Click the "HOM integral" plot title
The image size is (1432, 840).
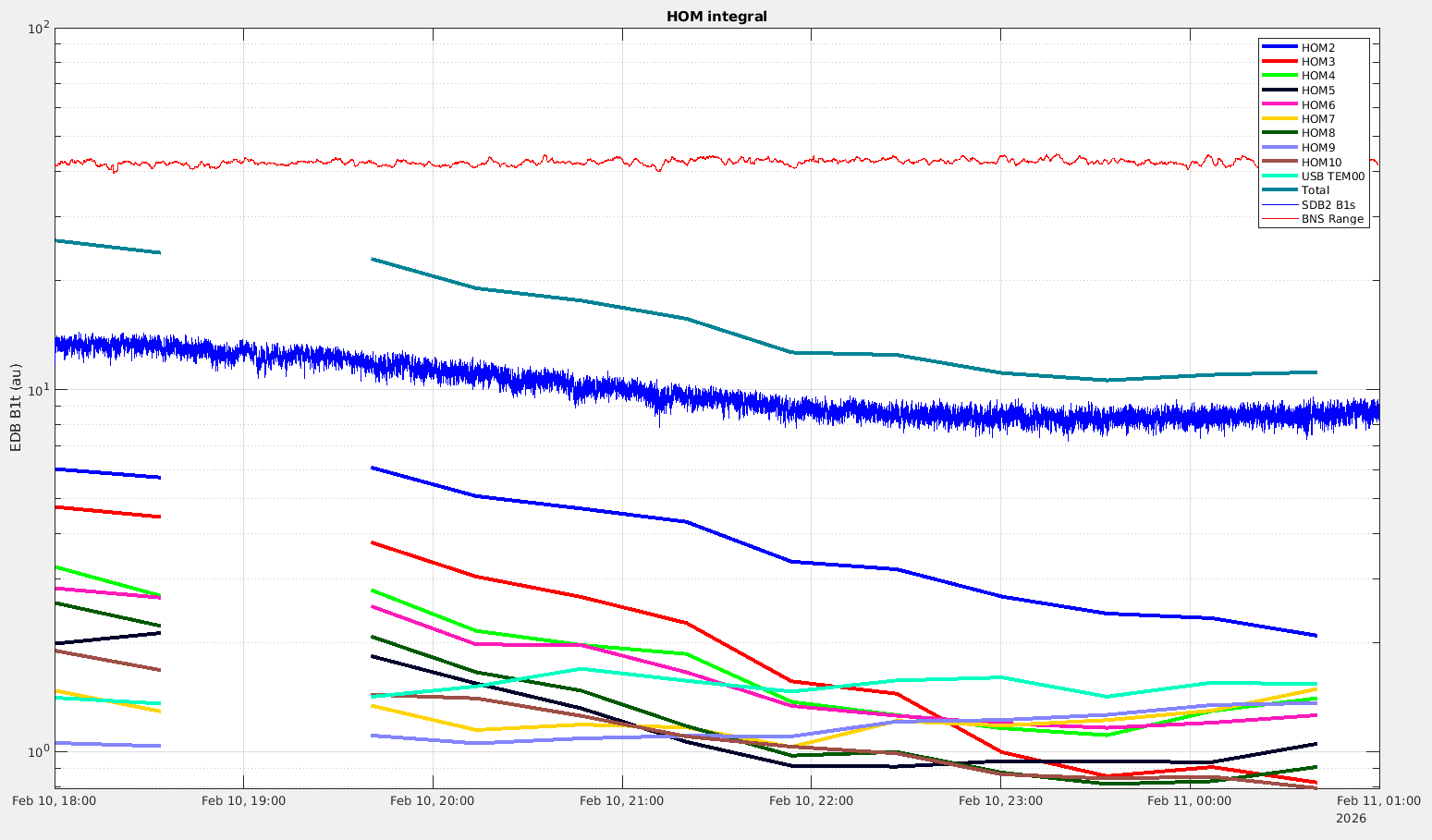pos(716,17)
